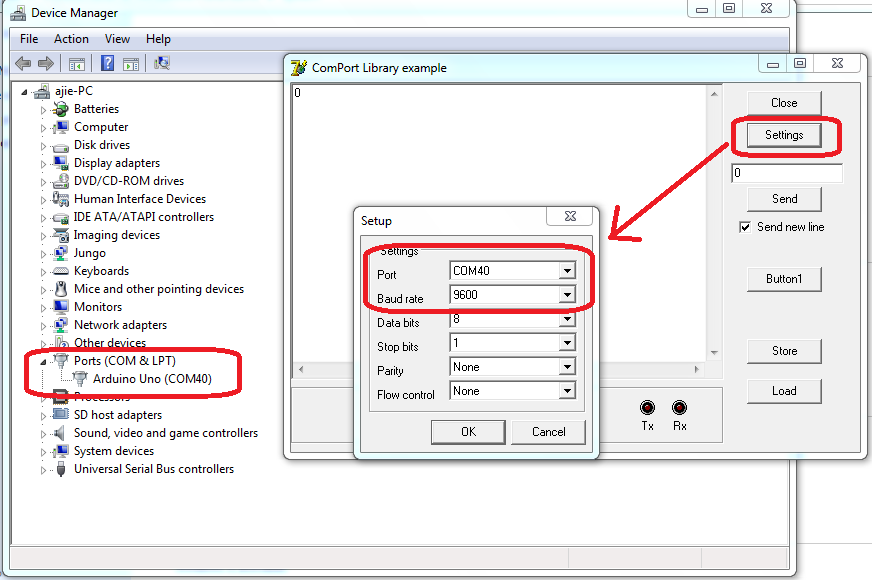Viewport: 872px width, 580px height.
Task: Click the SD host adapters icon
Action: point(61,414)
